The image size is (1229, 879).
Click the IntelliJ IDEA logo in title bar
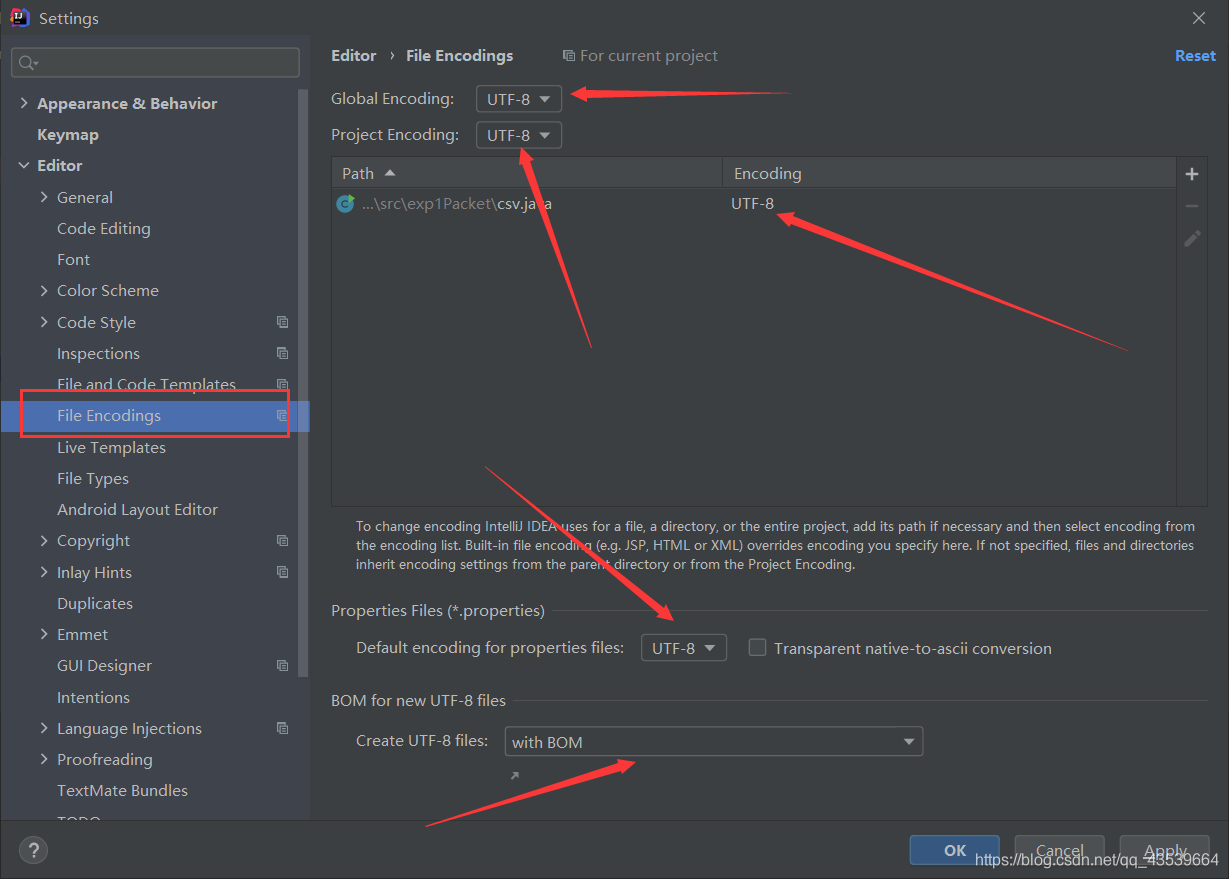[x=20, y=18]
